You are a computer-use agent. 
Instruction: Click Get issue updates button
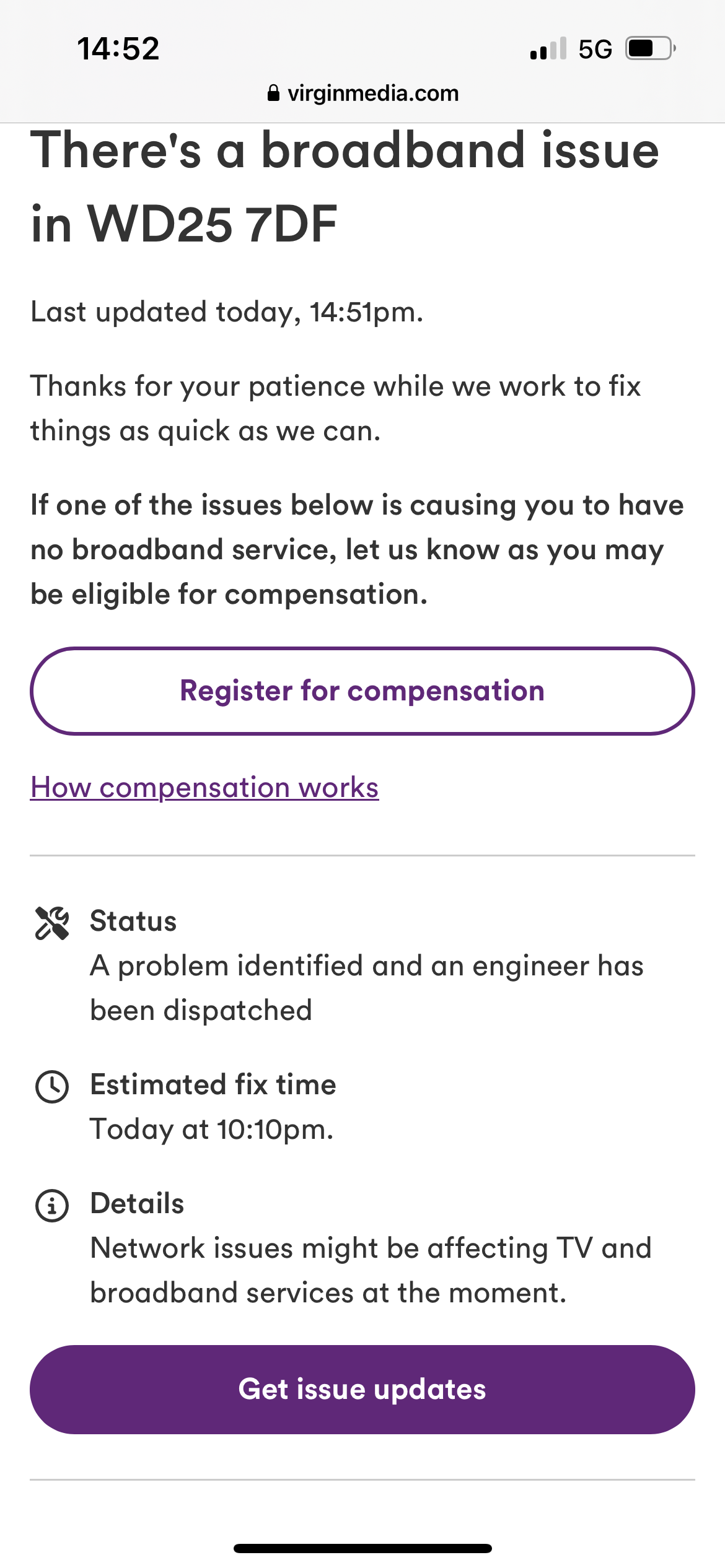(362, 1390)
